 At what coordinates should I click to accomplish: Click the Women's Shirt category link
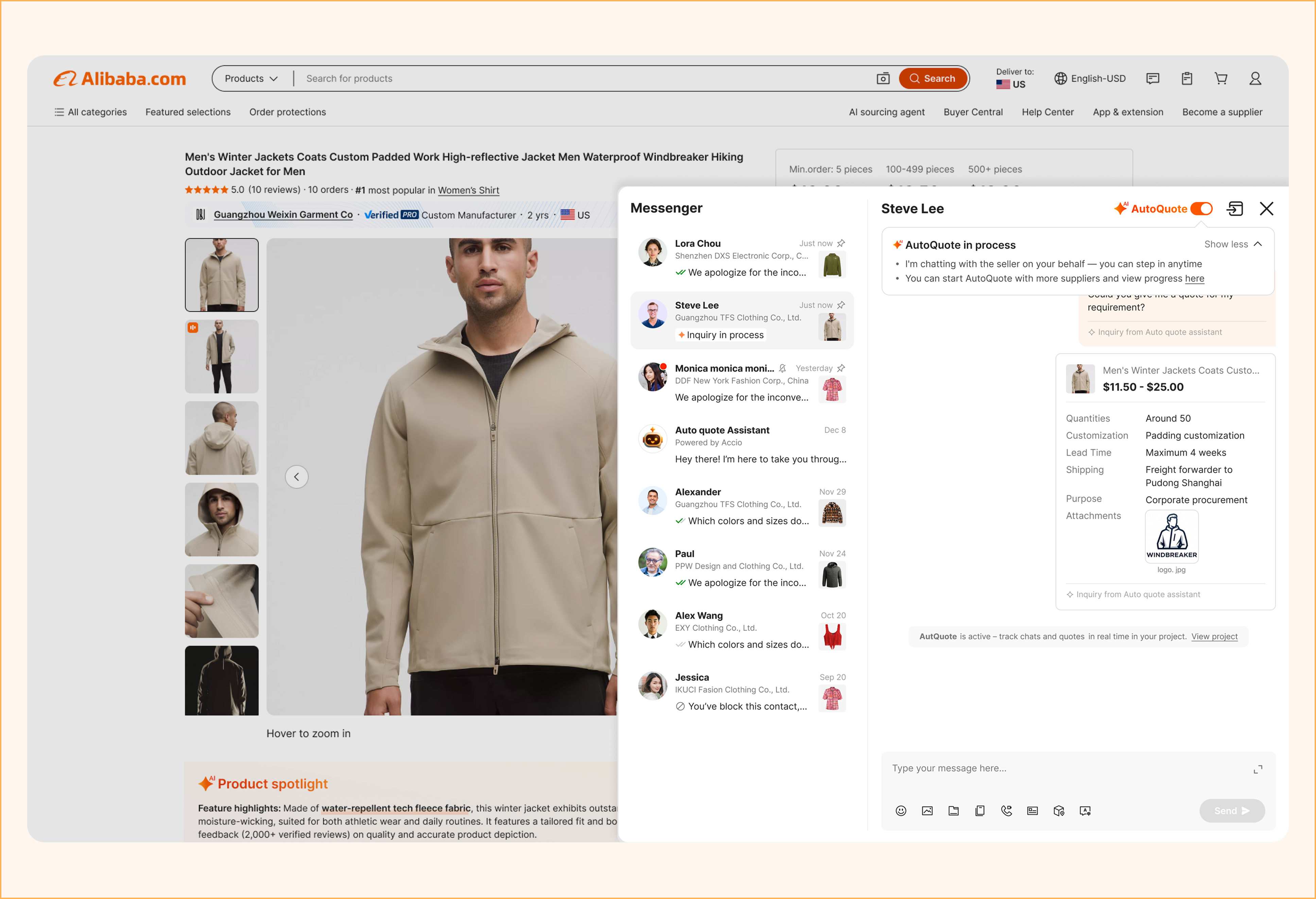pos(468,190)
